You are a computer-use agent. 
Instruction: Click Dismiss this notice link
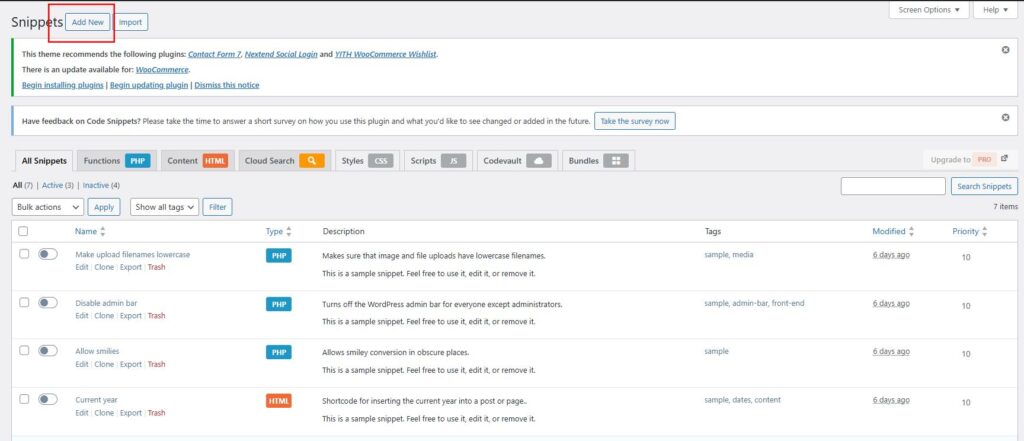pos(227,85)
